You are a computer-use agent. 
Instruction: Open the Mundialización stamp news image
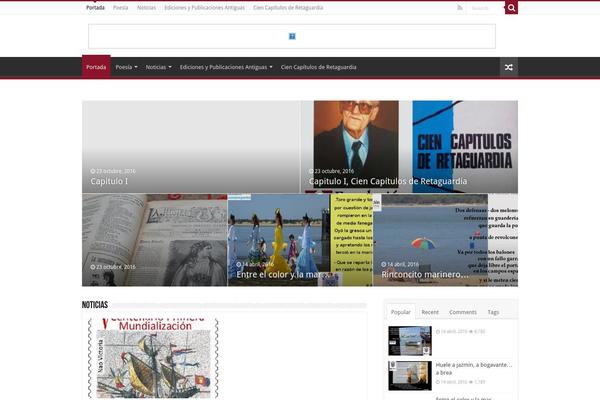[153, 358]
